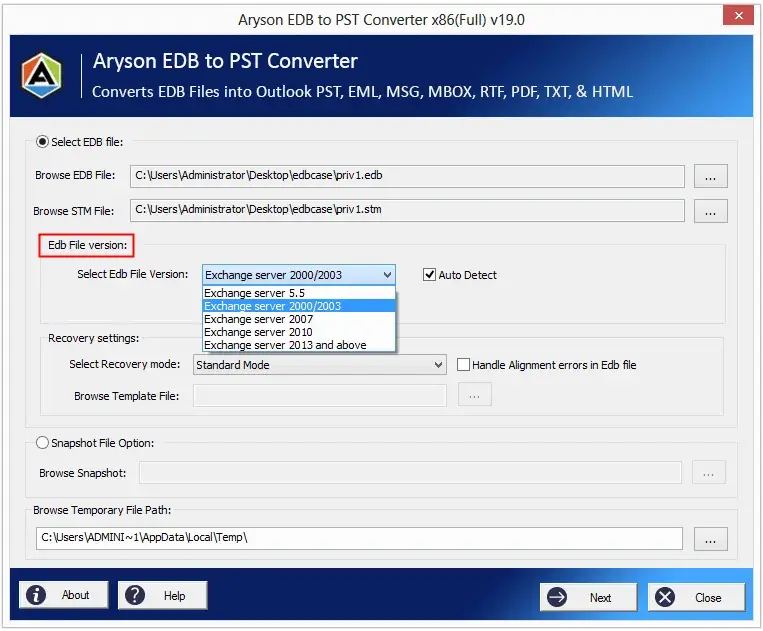
Task: Click in the Browse STM File path field
Action: click(407, 210)
